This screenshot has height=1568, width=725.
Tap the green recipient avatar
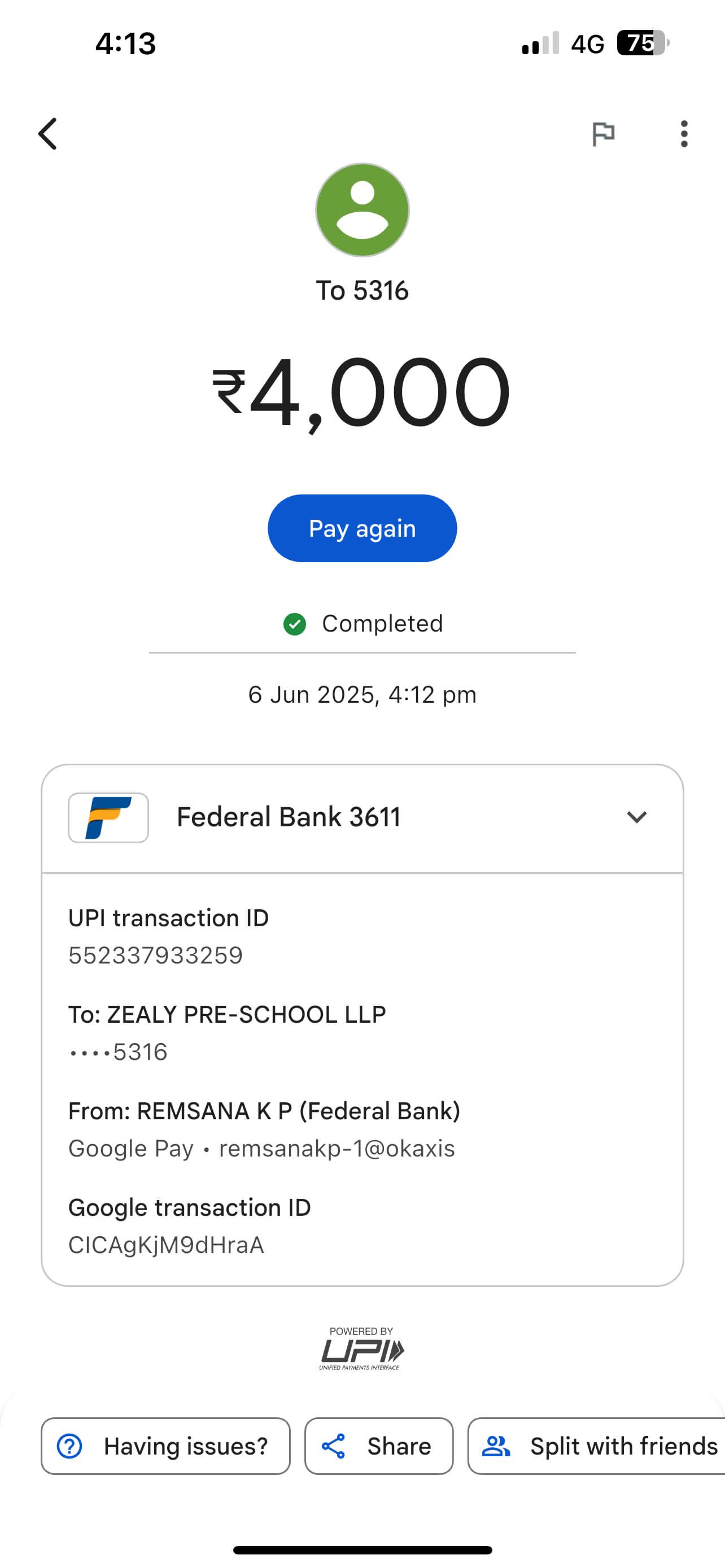[362, 210]
